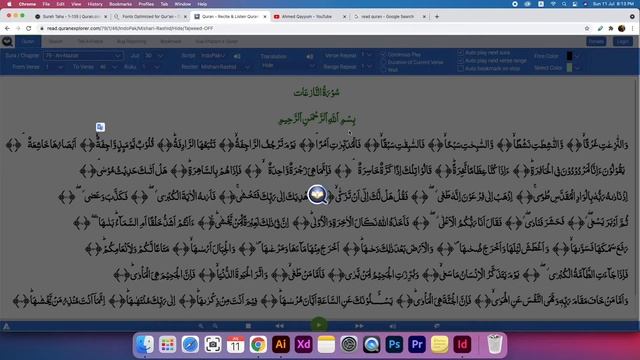
Task: Open Launchpad from the Dock
Action: 167,344
